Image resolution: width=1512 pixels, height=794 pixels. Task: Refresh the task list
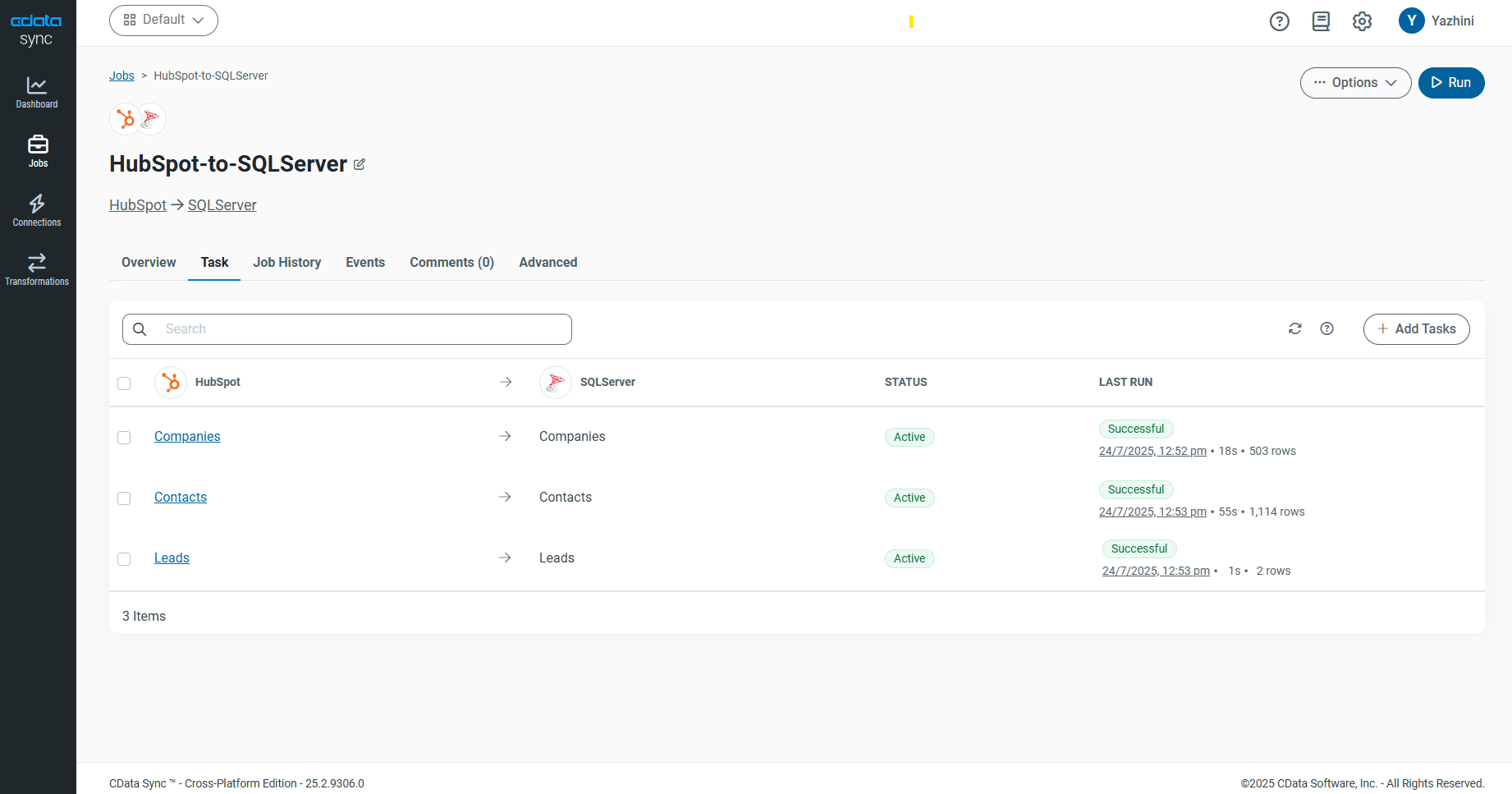coord(1295,328)
